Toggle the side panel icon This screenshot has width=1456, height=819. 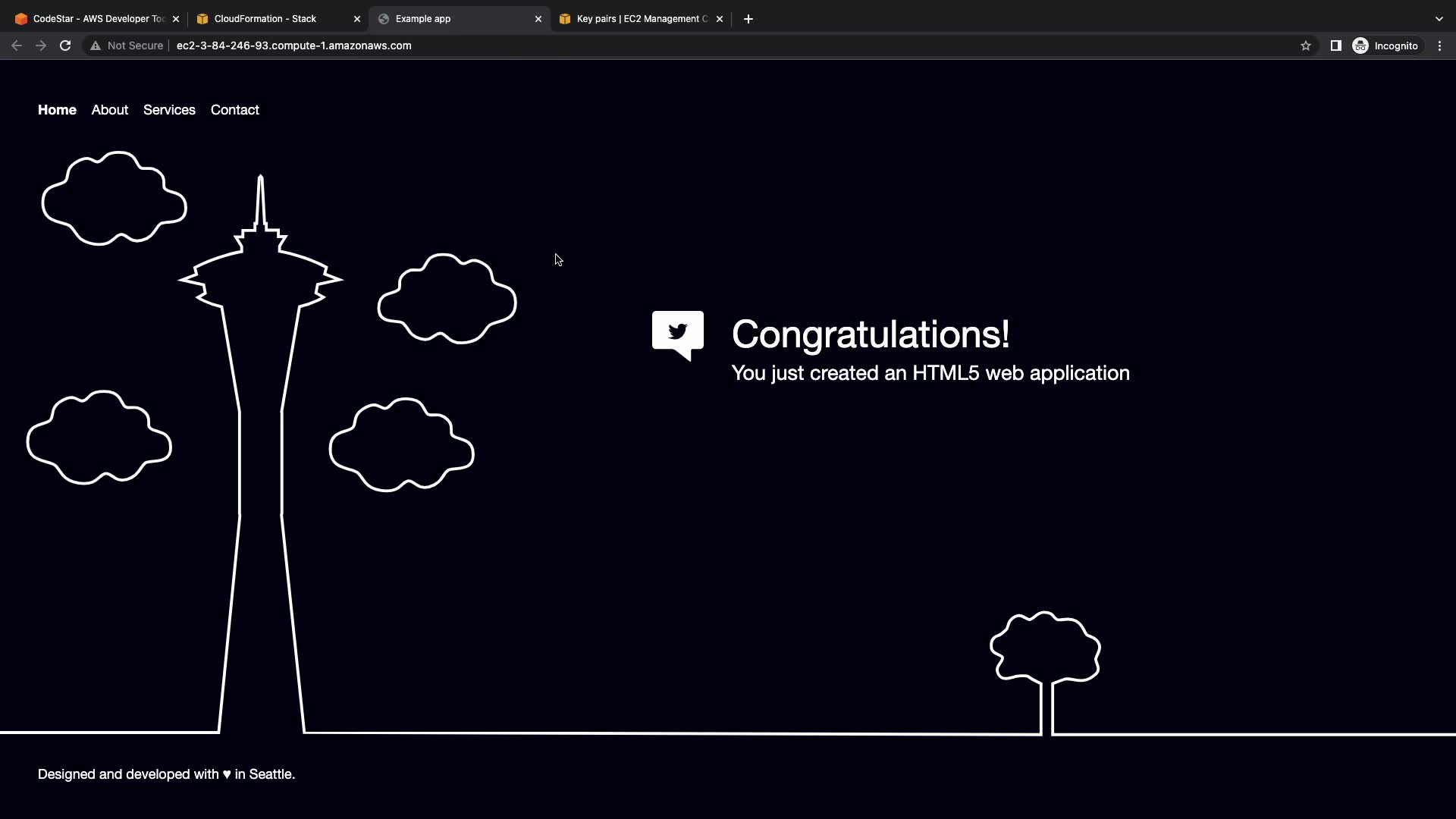(x=1335, y=45)
